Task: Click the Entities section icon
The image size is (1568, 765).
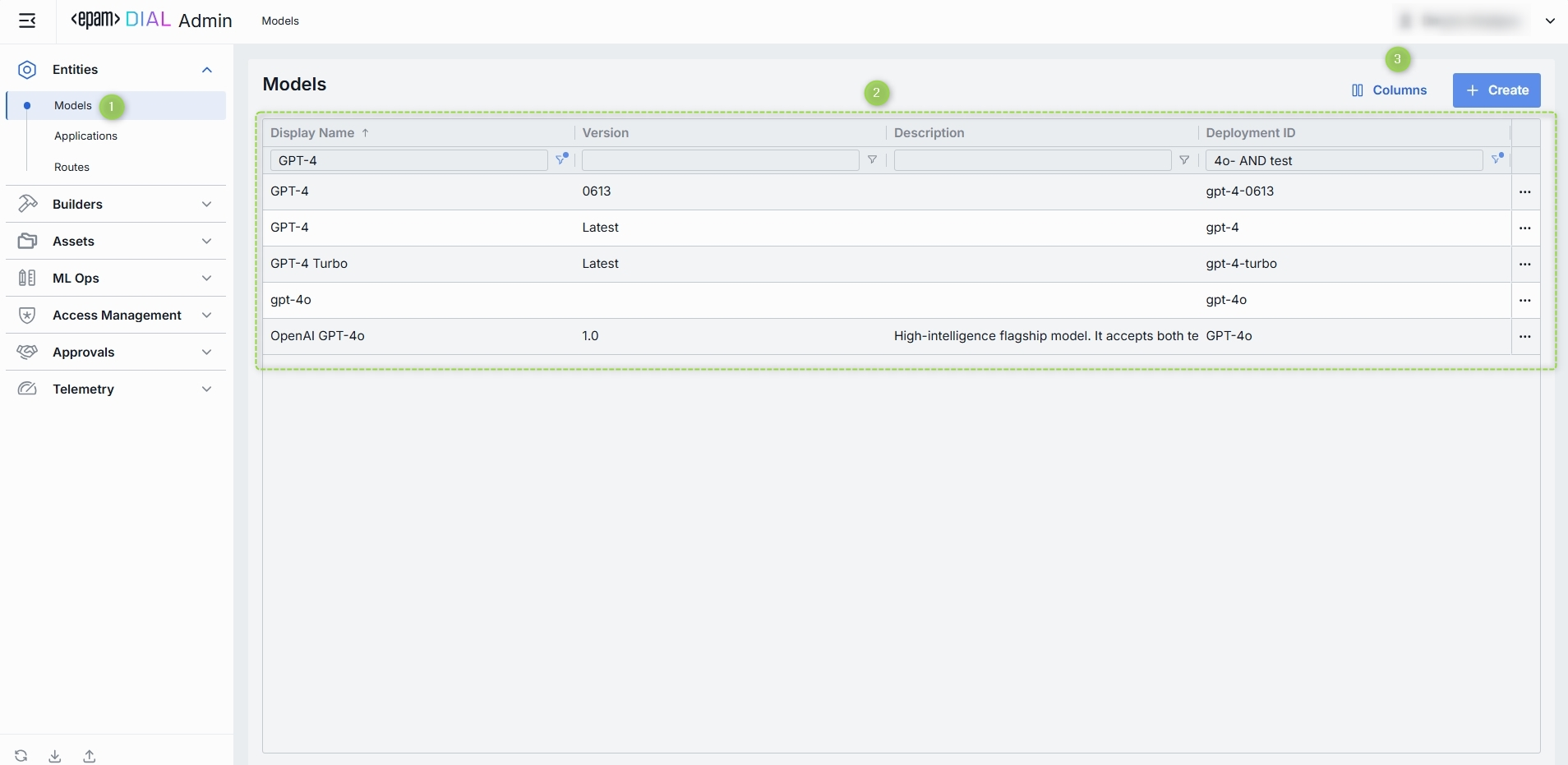Action: pos(27,70)
